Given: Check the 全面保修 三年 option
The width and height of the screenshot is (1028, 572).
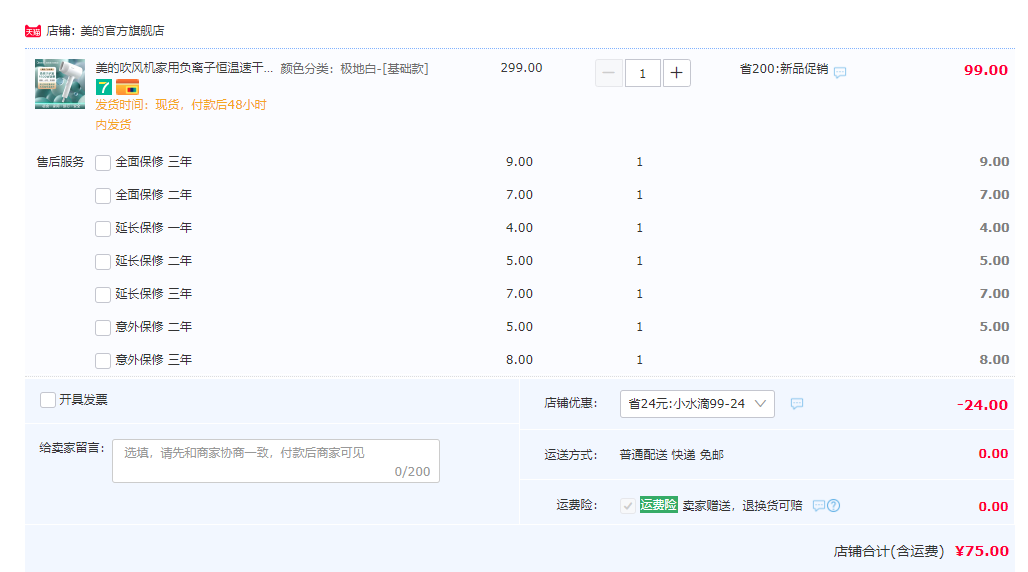Looking at the screenshot, I should point(103,163).
